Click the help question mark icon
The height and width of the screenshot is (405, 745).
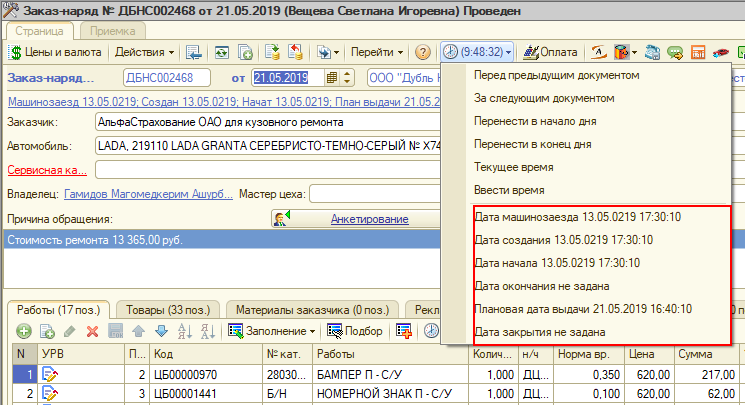(423, 52)
